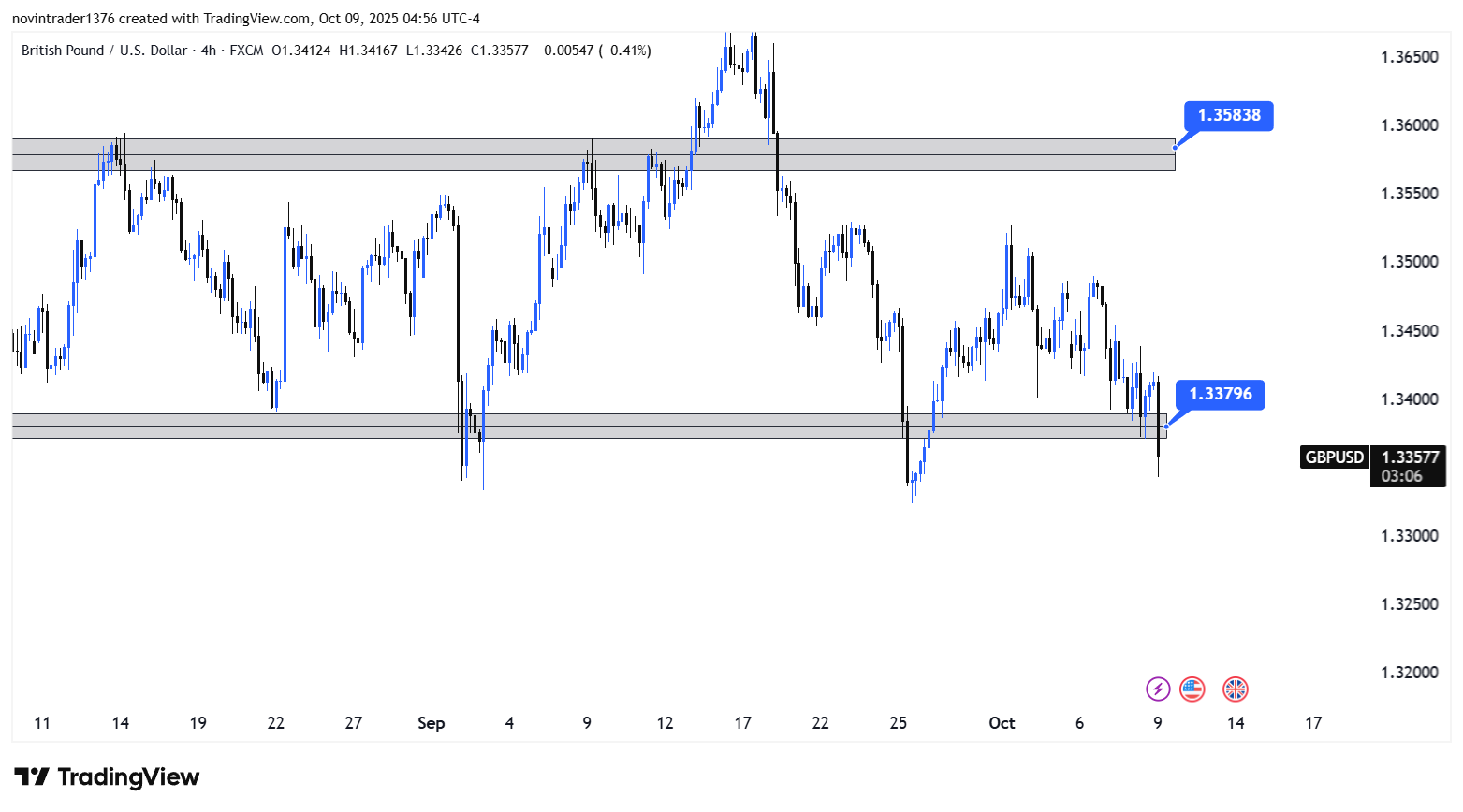Open the US flag economic event icon
This screenshot has width=1463, height=812.
tap(1192, 689)
